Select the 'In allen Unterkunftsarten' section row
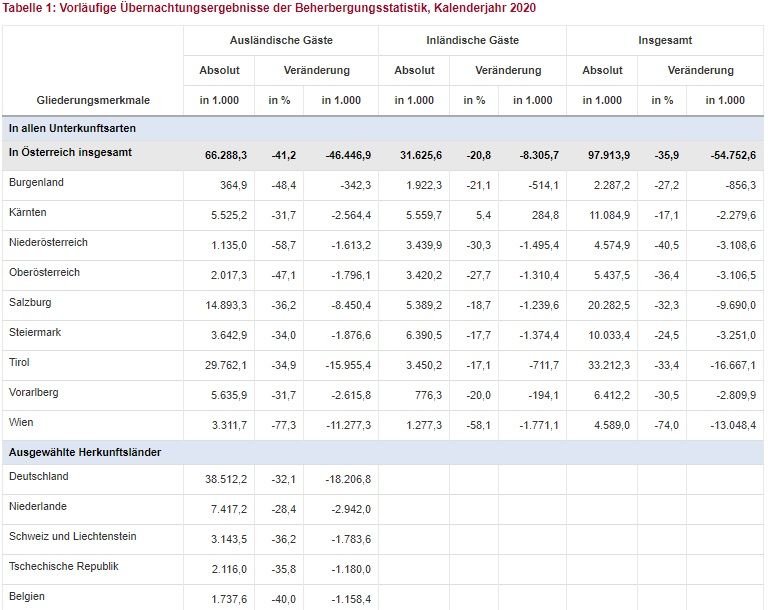The height and width of the screenshot is (610, 772). pos(72,129)
